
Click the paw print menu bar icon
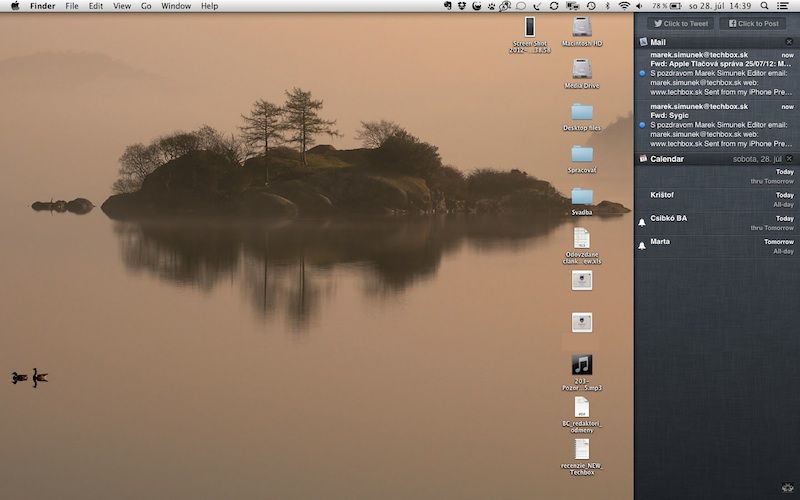pos(492,6)
